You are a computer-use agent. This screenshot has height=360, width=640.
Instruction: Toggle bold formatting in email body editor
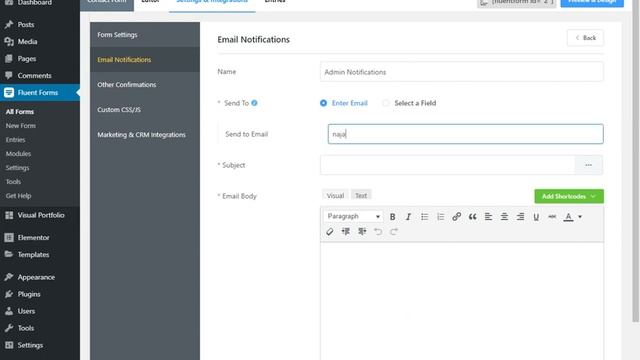click(x=392, y=217)
